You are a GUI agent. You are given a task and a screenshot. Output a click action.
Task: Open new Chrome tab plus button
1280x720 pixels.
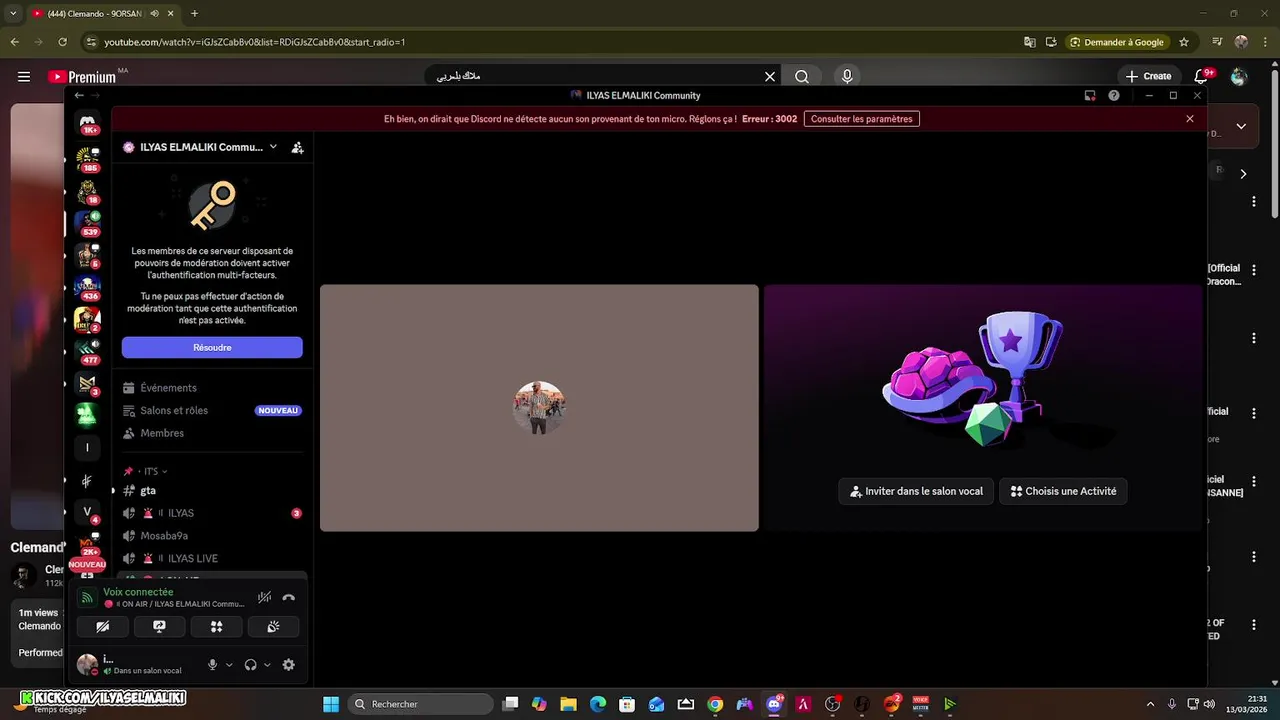(194, 13)
